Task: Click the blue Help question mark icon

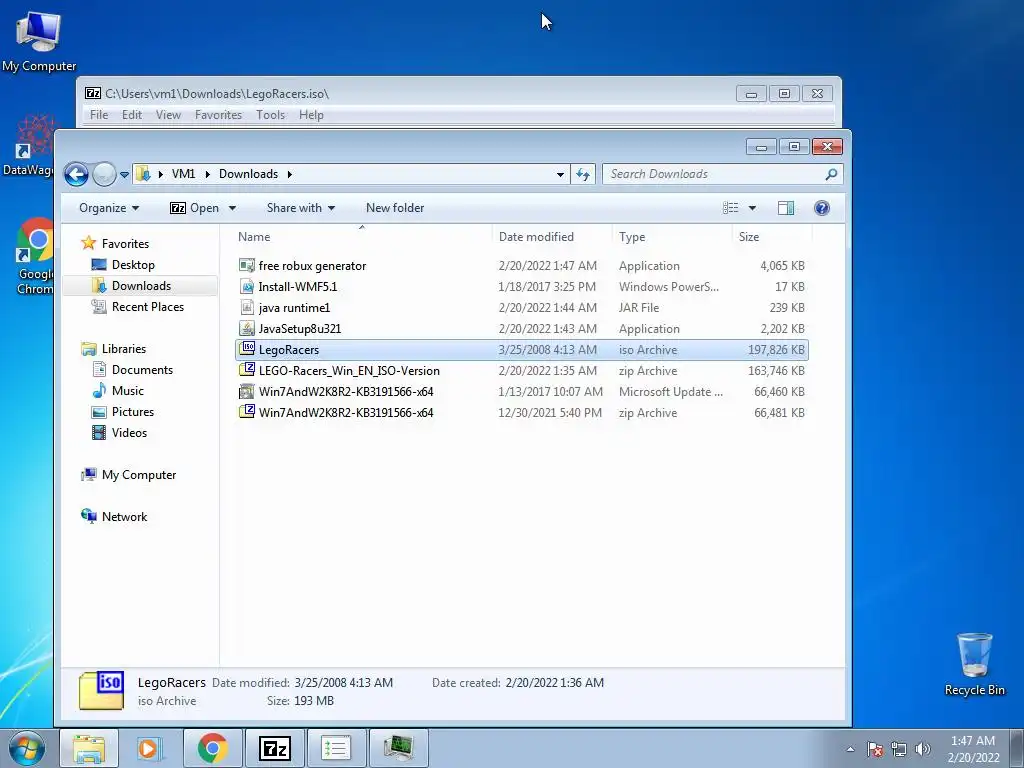Action: [822, 208]
